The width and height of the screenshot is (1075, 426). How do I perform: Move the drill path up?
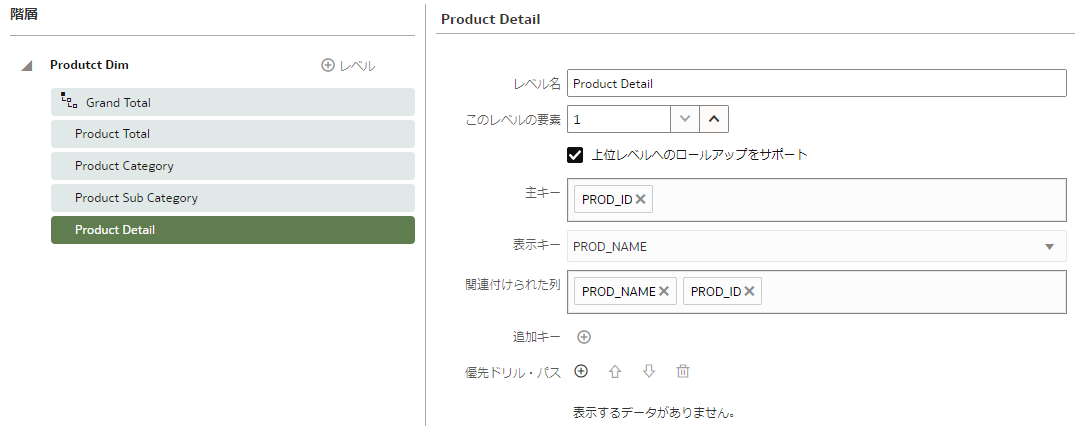615,371
